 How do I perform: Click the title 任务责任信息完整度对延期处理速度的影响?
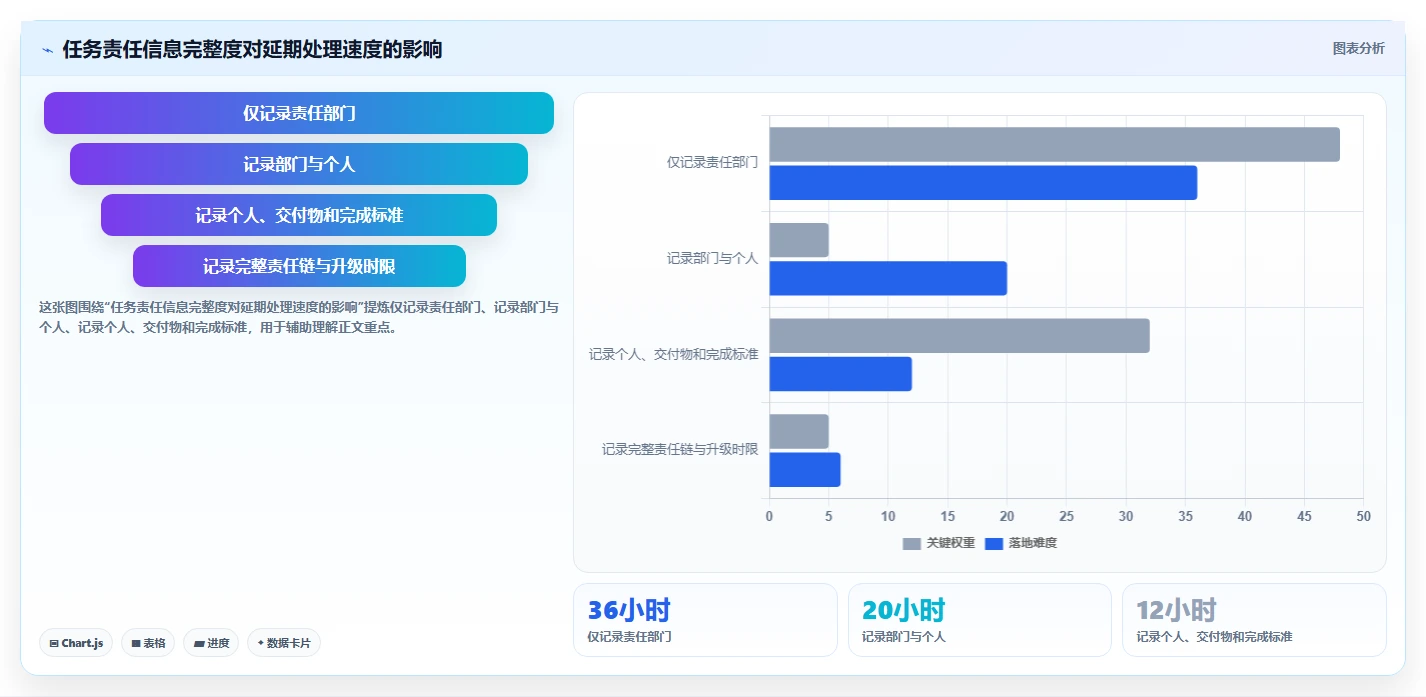click(x=252, y=50)
